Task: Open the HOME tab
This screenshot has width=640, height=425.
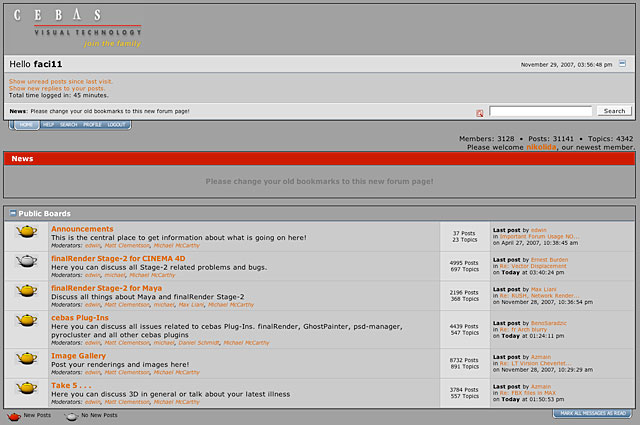Action: [27, 125]
